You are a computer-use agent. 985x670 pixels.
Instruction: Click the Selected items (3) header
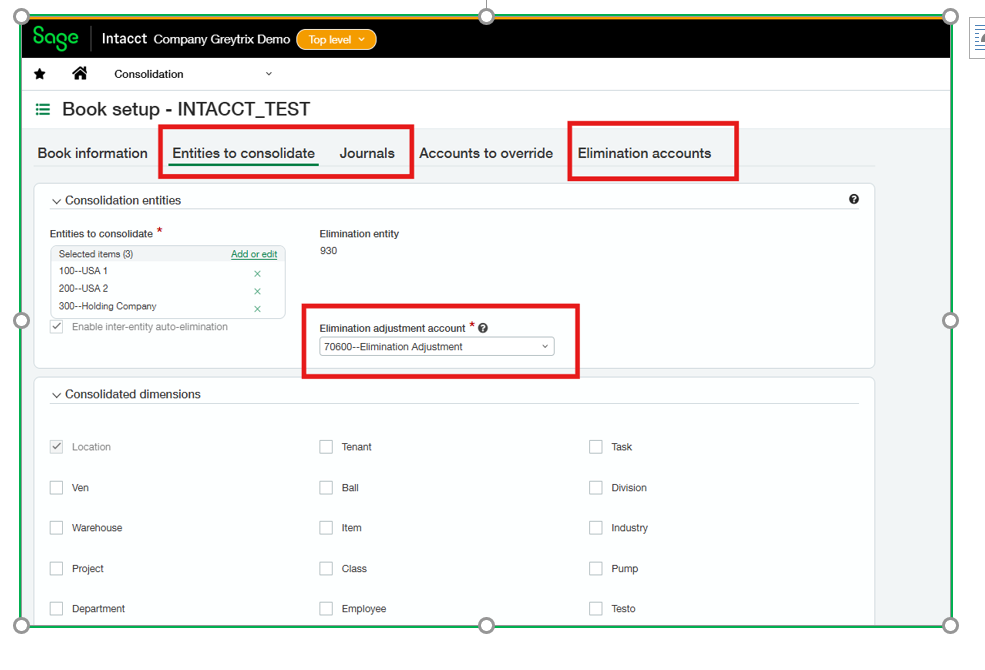point(96,254)
